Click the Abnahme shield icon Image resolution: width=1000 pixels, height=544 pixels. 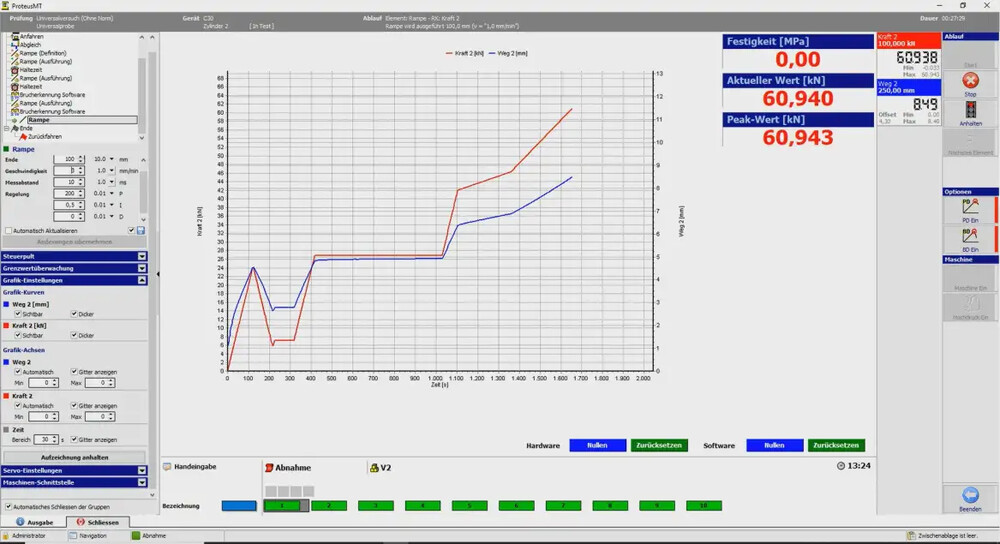click(268, 467)
